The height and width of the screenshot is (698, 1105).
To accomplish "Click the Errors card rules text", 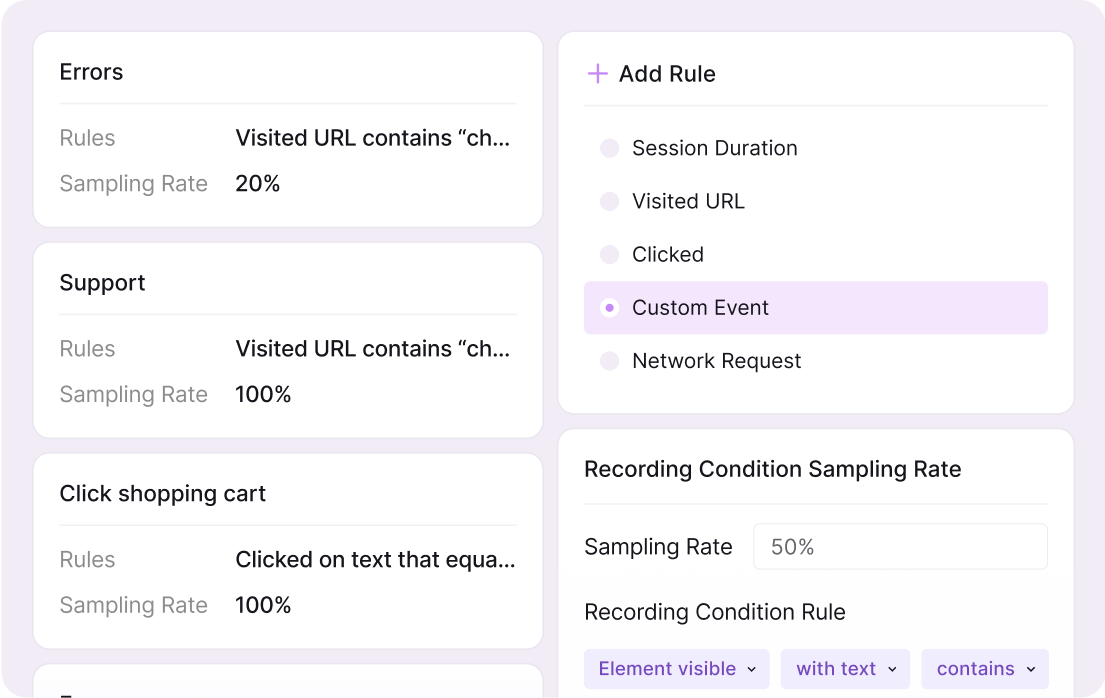I will [373, 138].
